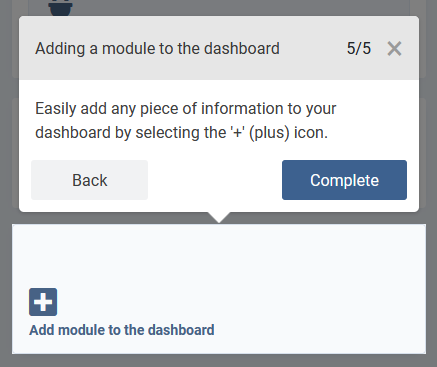Click the blue plus icon

pos(43,302)
